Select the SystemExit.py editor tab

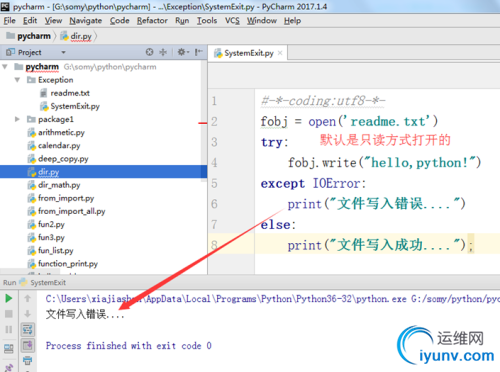tap(248, 53)
